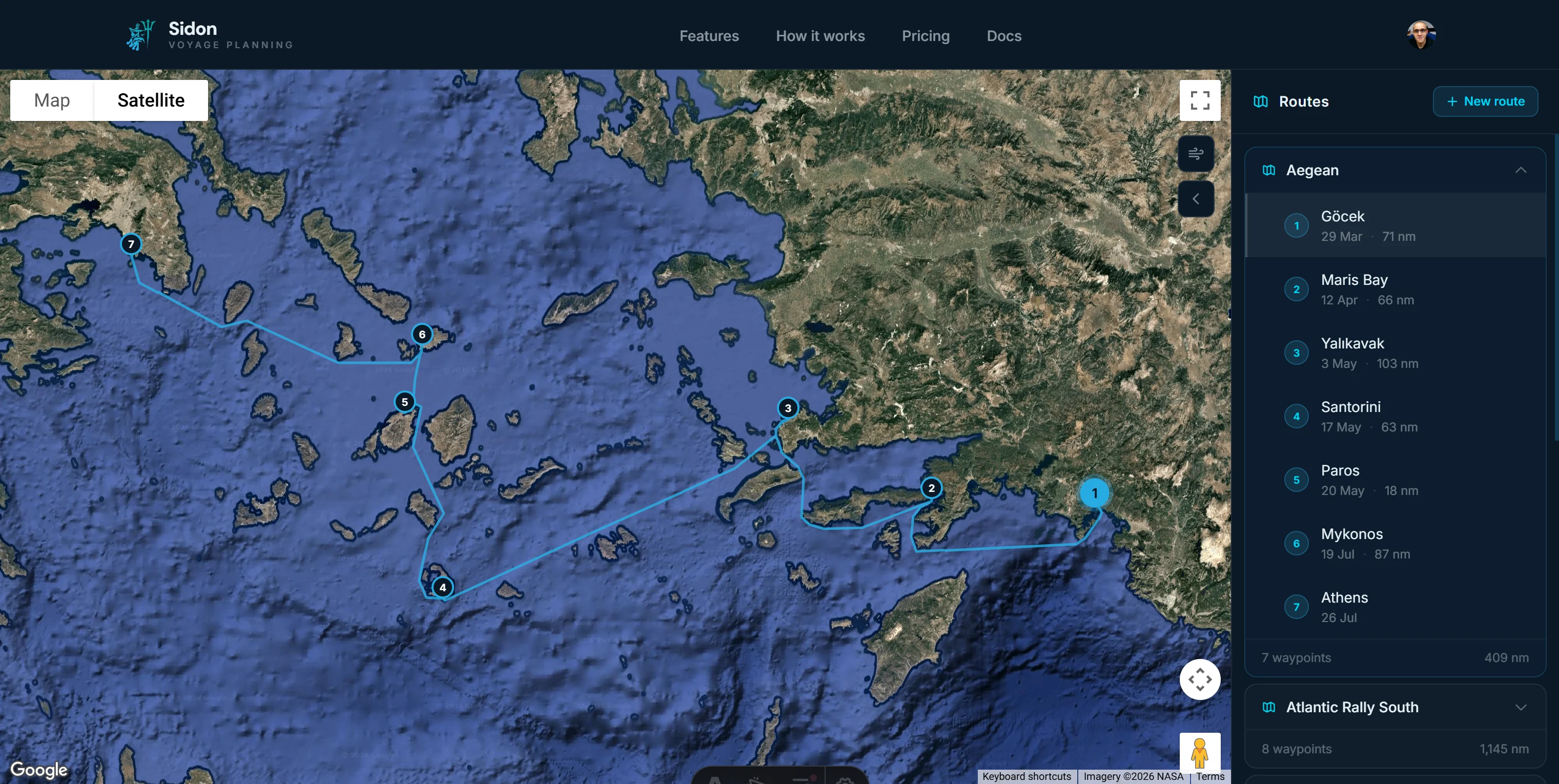Viewport: 1559px width, 784px height.
Task: Create a New route
Action: 1485,101
